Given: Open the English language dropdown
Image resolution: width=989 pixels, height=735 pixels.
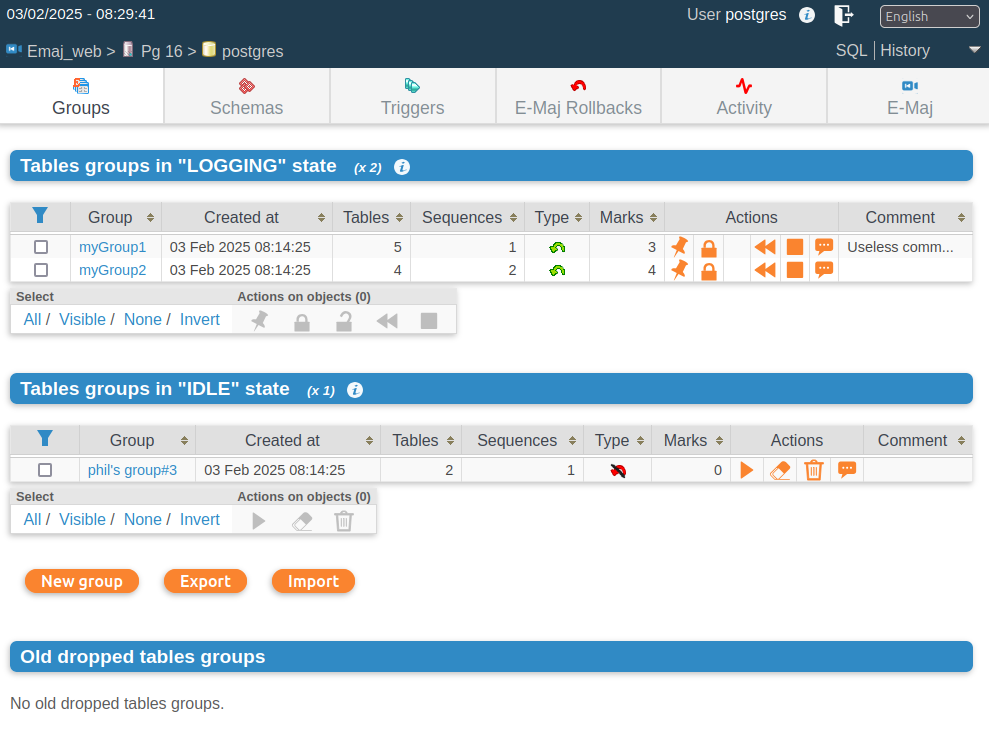Looking at the screenshot, I should click(x=929, y=16).
